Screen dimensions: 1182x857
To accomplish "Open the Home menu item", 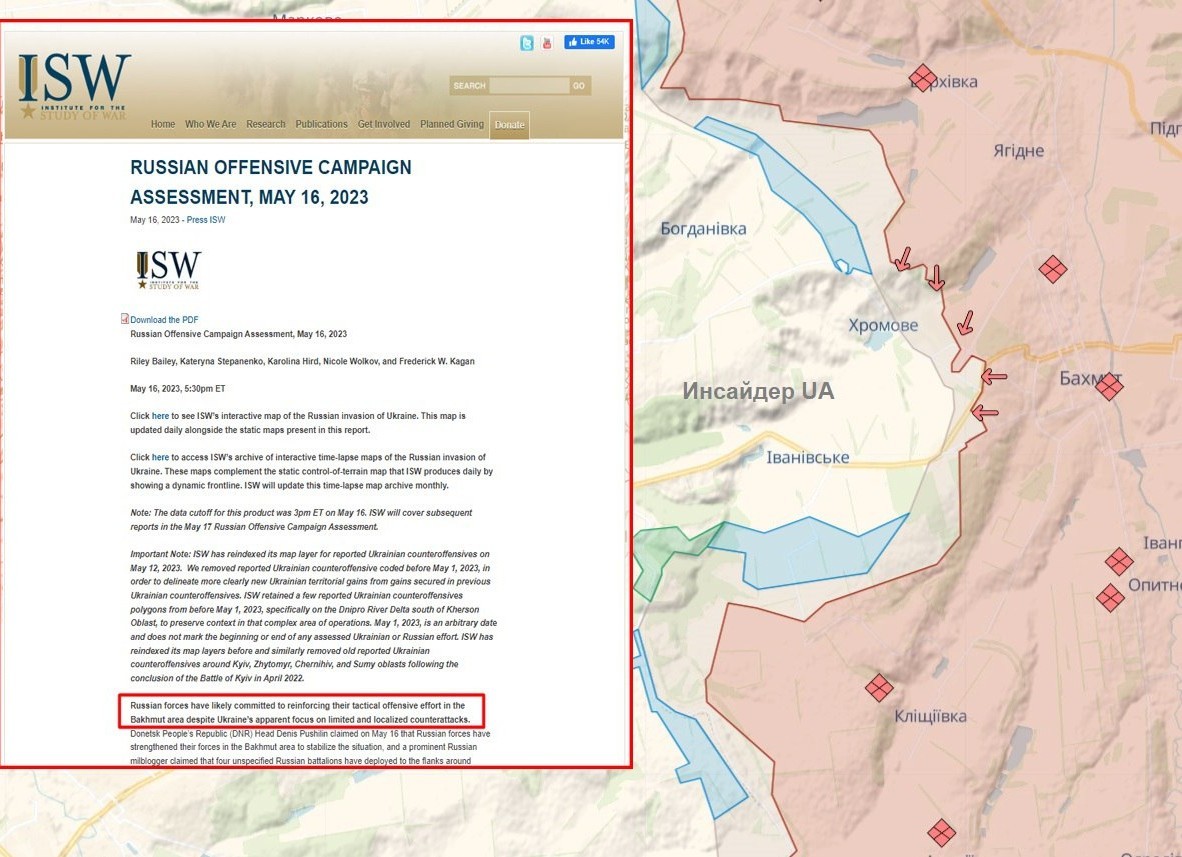I will 163,124.
